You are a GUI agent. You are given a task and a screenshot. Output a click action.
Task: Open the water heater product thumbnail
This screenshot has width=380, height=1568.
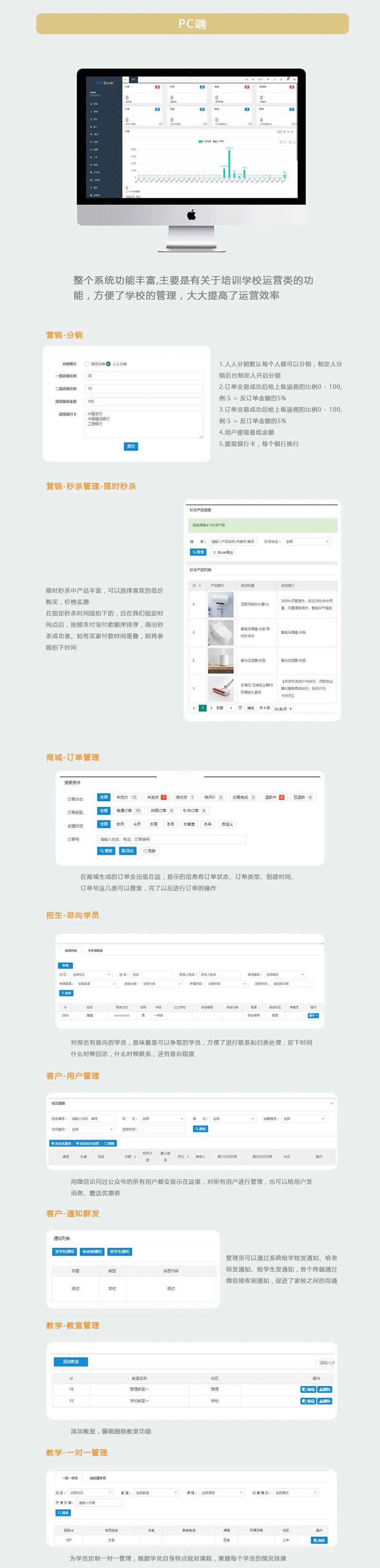point(220,605)
